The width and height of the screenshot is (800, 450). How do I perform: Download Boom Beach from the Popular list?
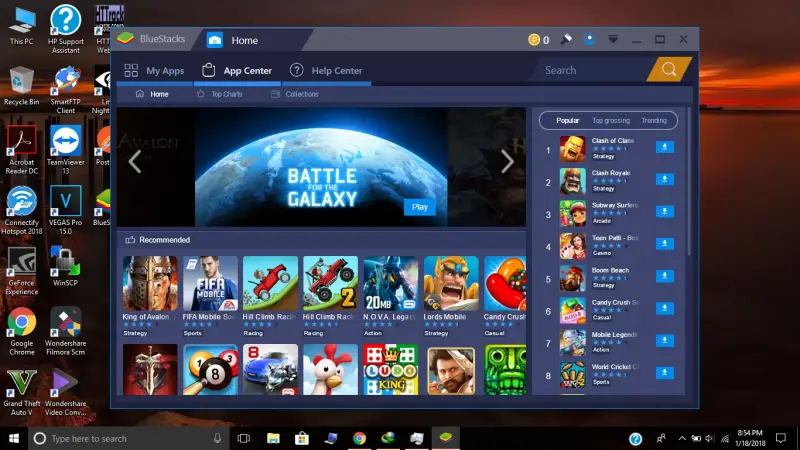(664, 276)
